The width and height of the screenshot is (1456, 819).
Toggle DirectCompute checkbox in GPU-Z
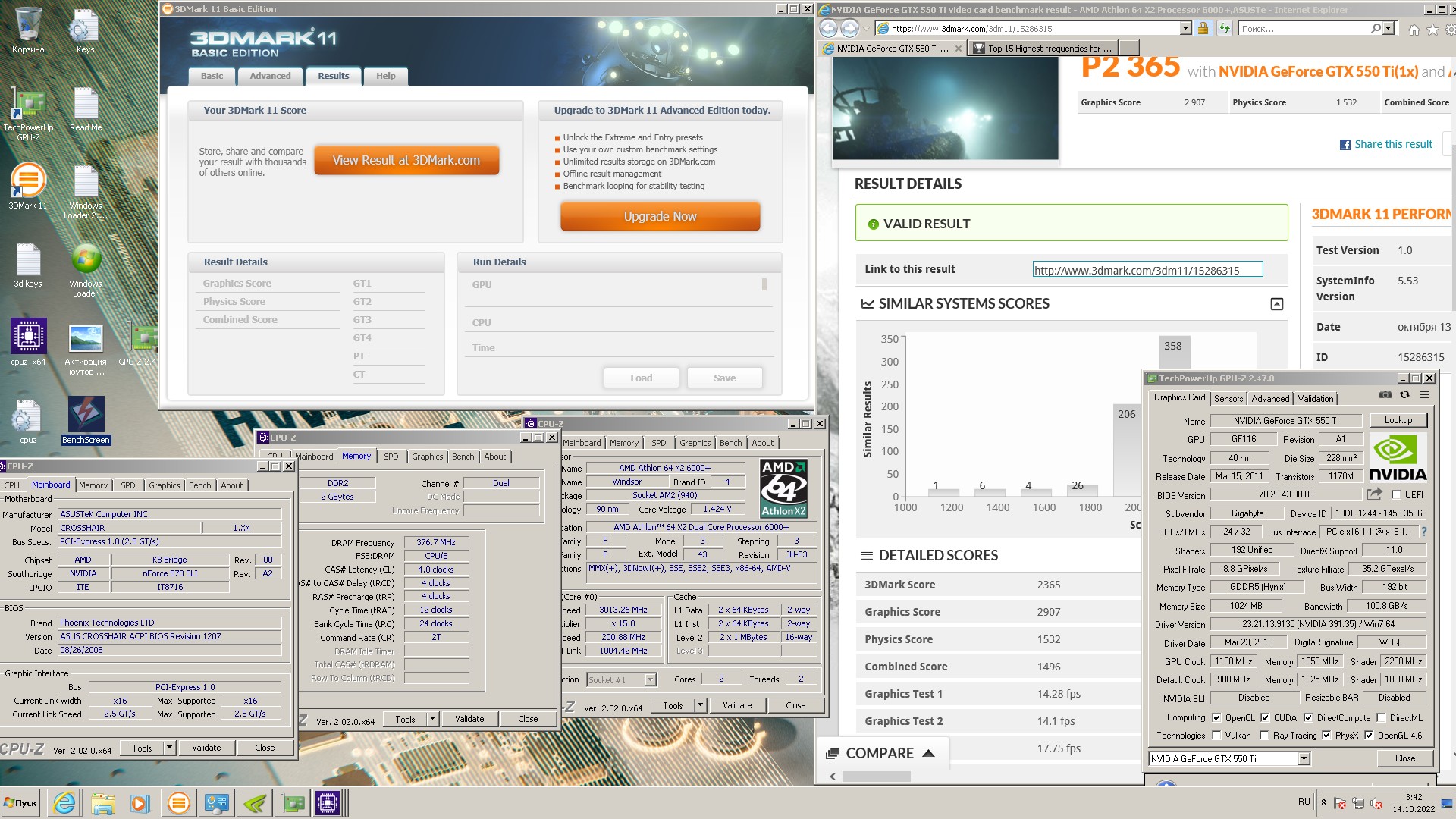[x=1308, y=717]
